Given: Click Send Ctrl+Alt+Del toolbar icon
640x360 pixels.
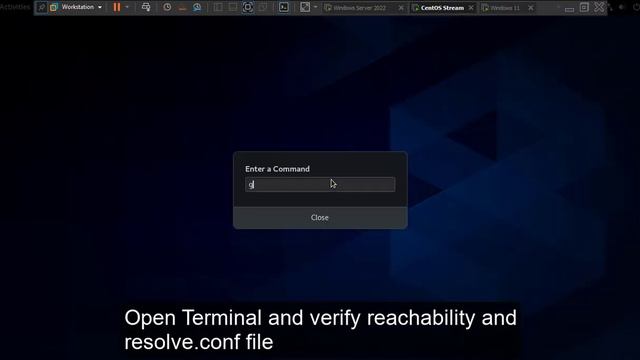Looking at the screenshot, I should 146,7.
